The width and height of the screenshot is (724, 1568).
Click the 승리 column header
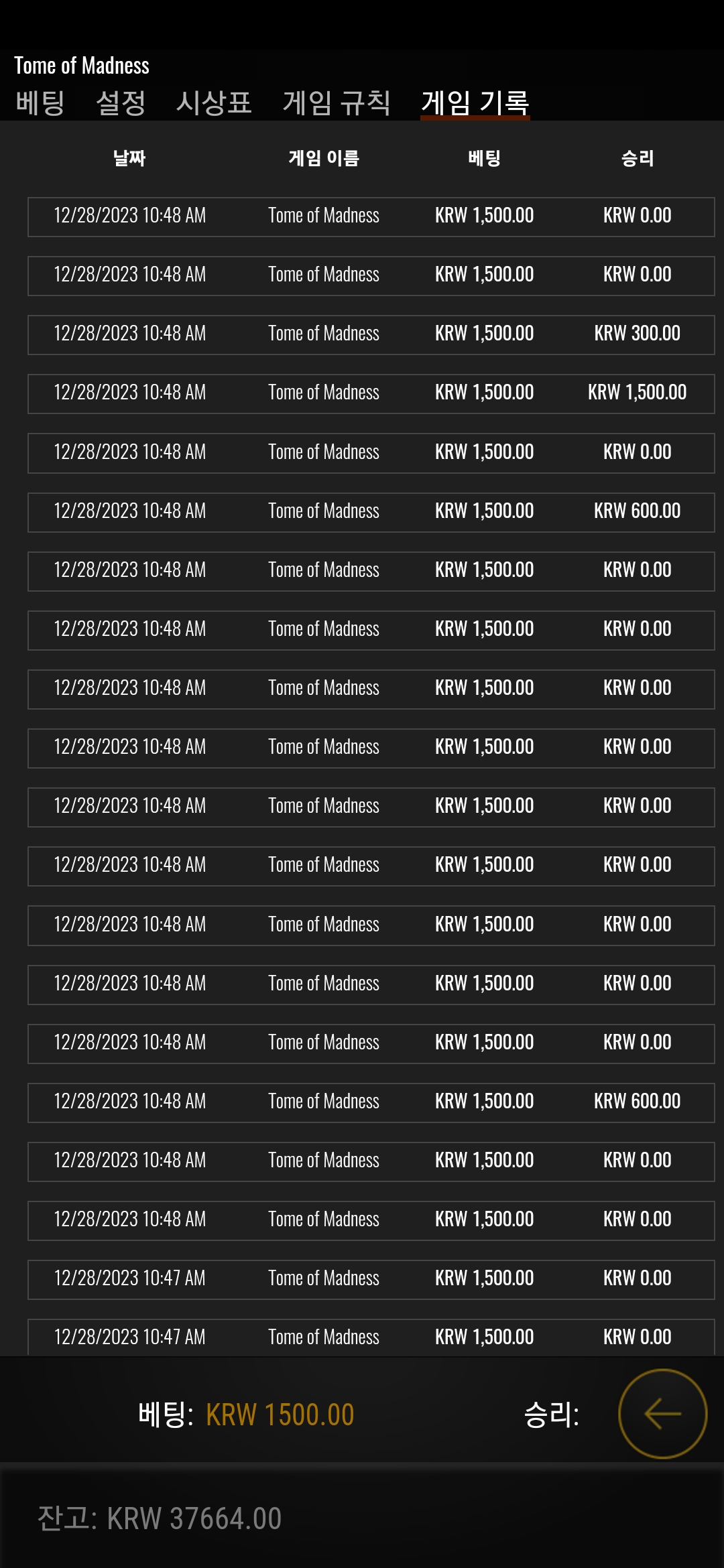click(638, 158)
